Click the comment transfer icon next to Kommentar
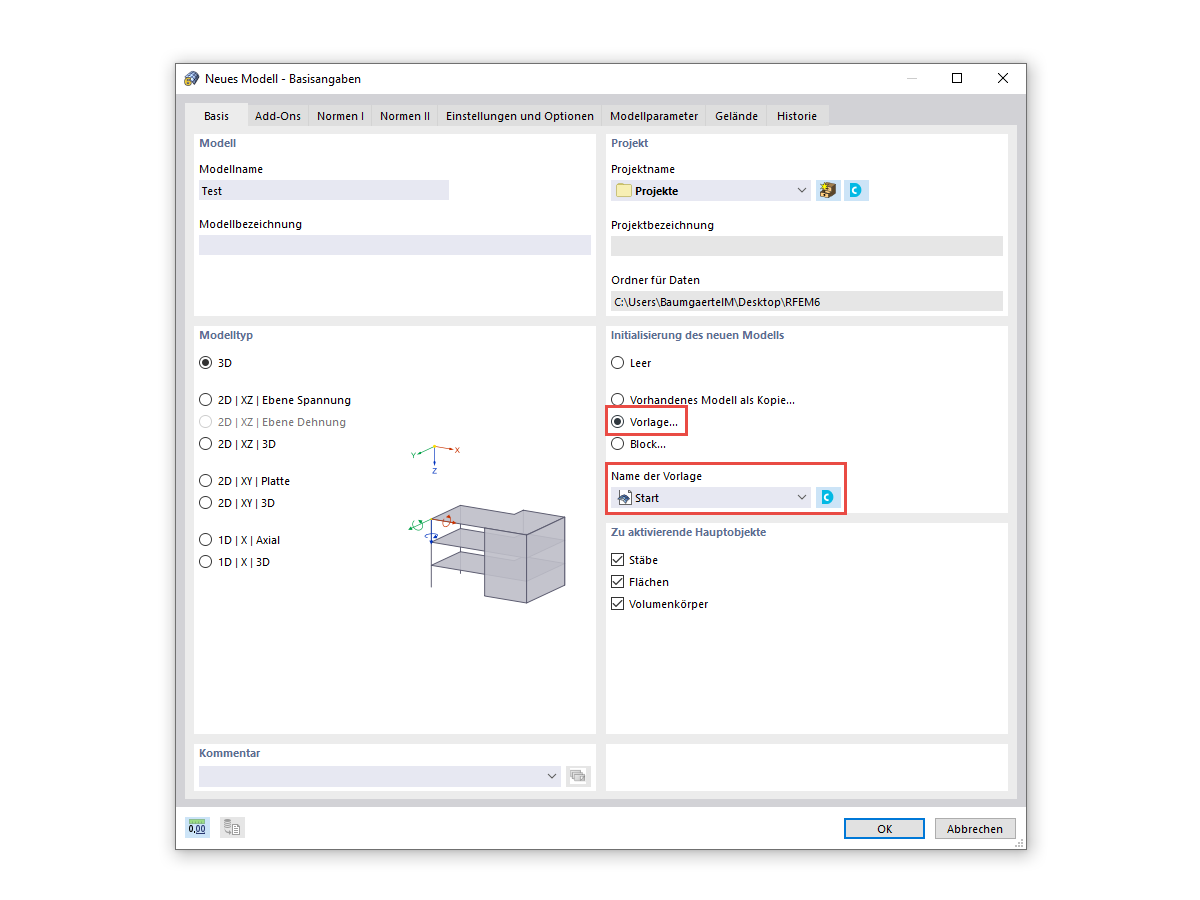Screen dimensions: 1200x900 click(578, 775)
